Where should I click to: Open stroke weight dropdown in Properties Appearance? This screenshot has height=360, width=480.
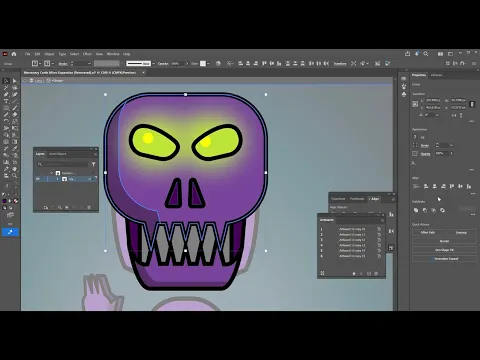(x=451, y=145)
